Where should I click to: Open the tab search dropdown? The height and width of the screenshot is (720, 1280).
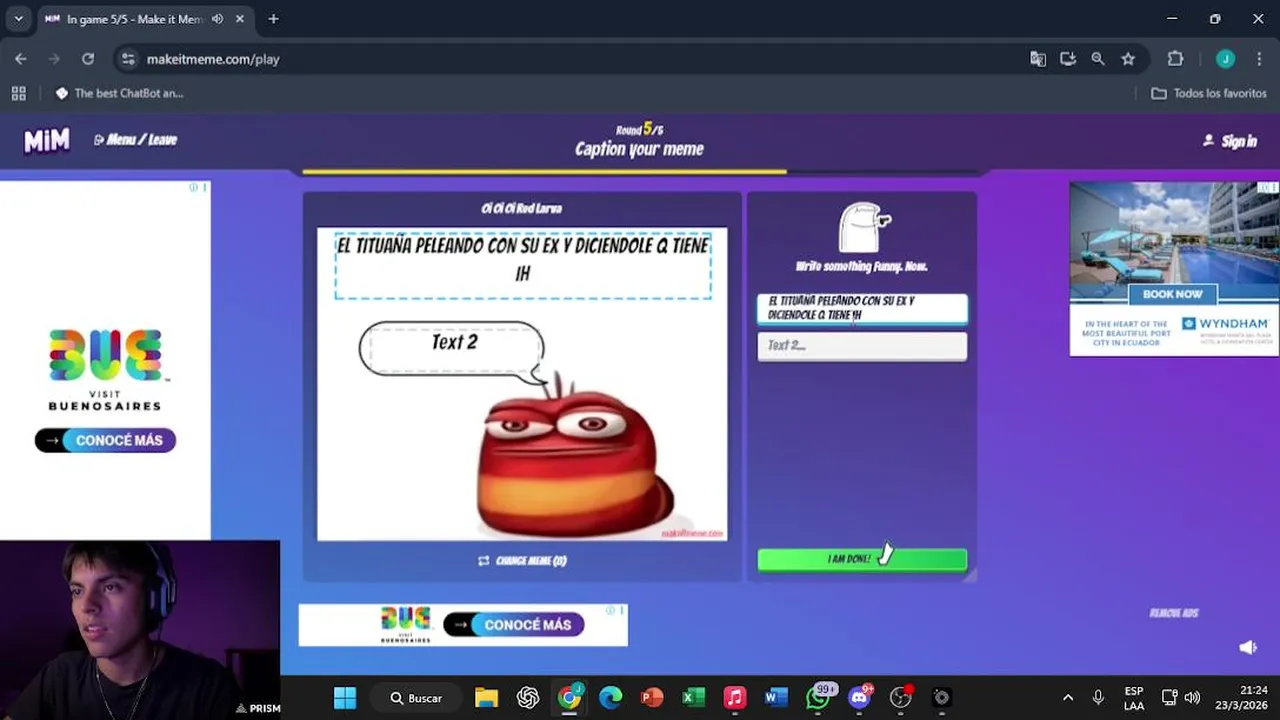18,19
